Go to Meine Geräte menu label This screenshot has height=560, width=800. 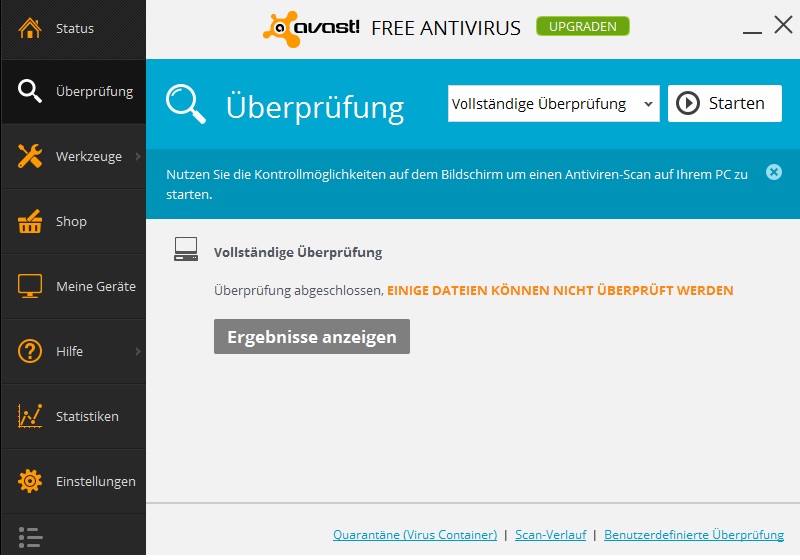coord(96,287)
